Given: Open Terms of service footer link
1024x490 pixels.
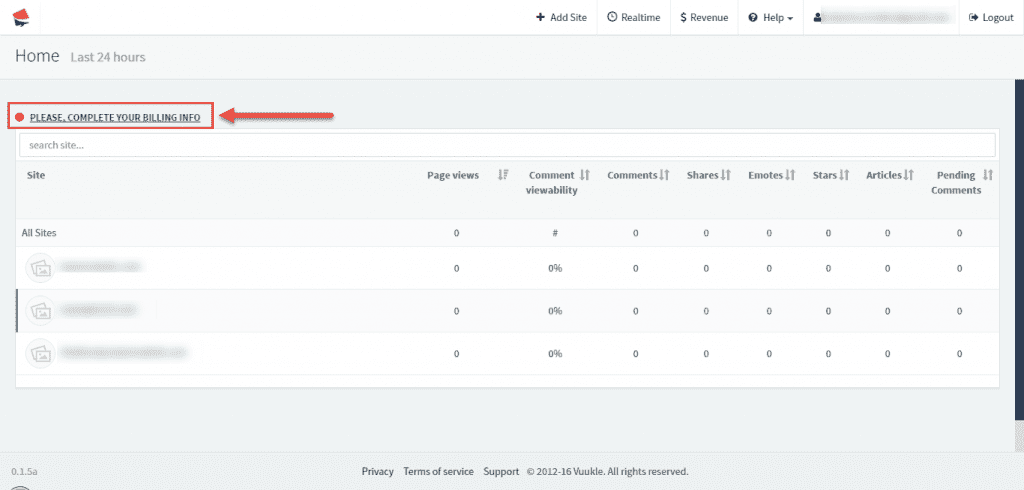Looking at the screenshot, I should pyautogui.click(x=438, y=472).
